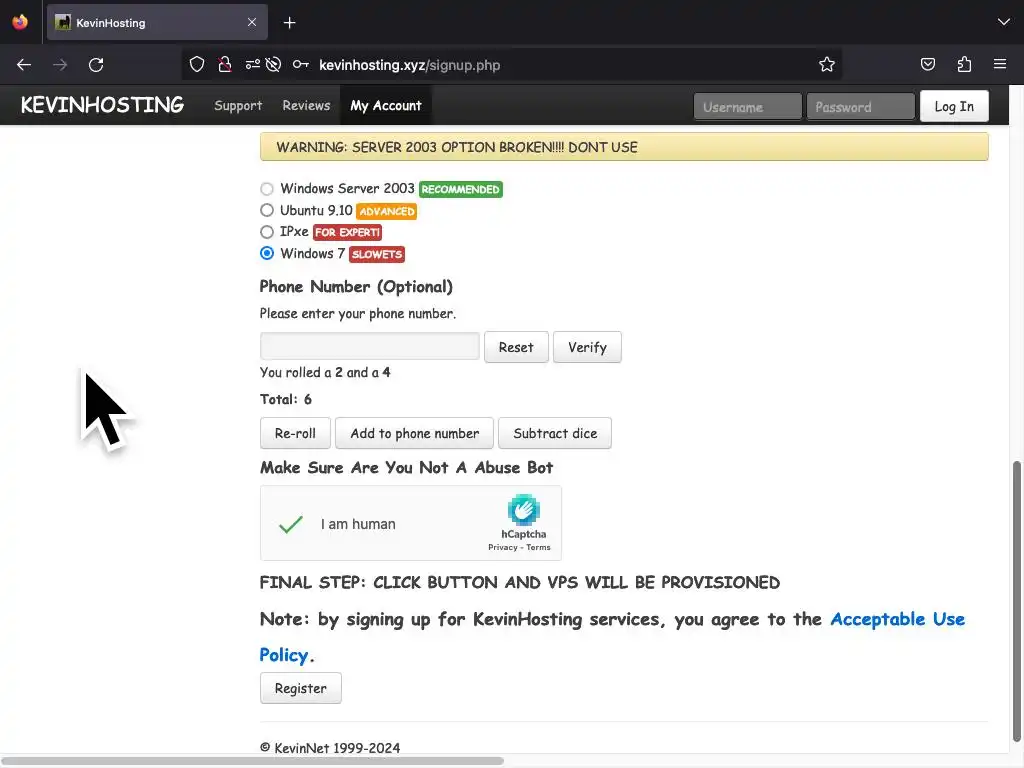This screenshot has width=1024, height=768.
Task: Click the forward navigation arrow
Action: pyautogui.click(x=60, y=65)
